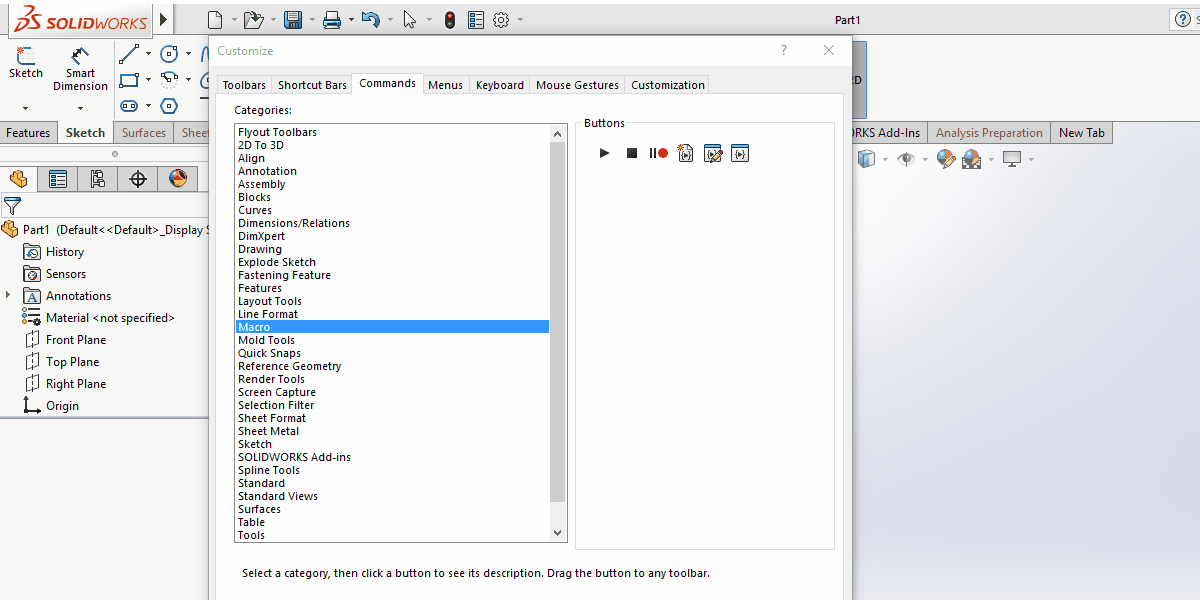Select the Line sketch tool
The width and height of the screenshot is (1200, 600).
[129, 53]
